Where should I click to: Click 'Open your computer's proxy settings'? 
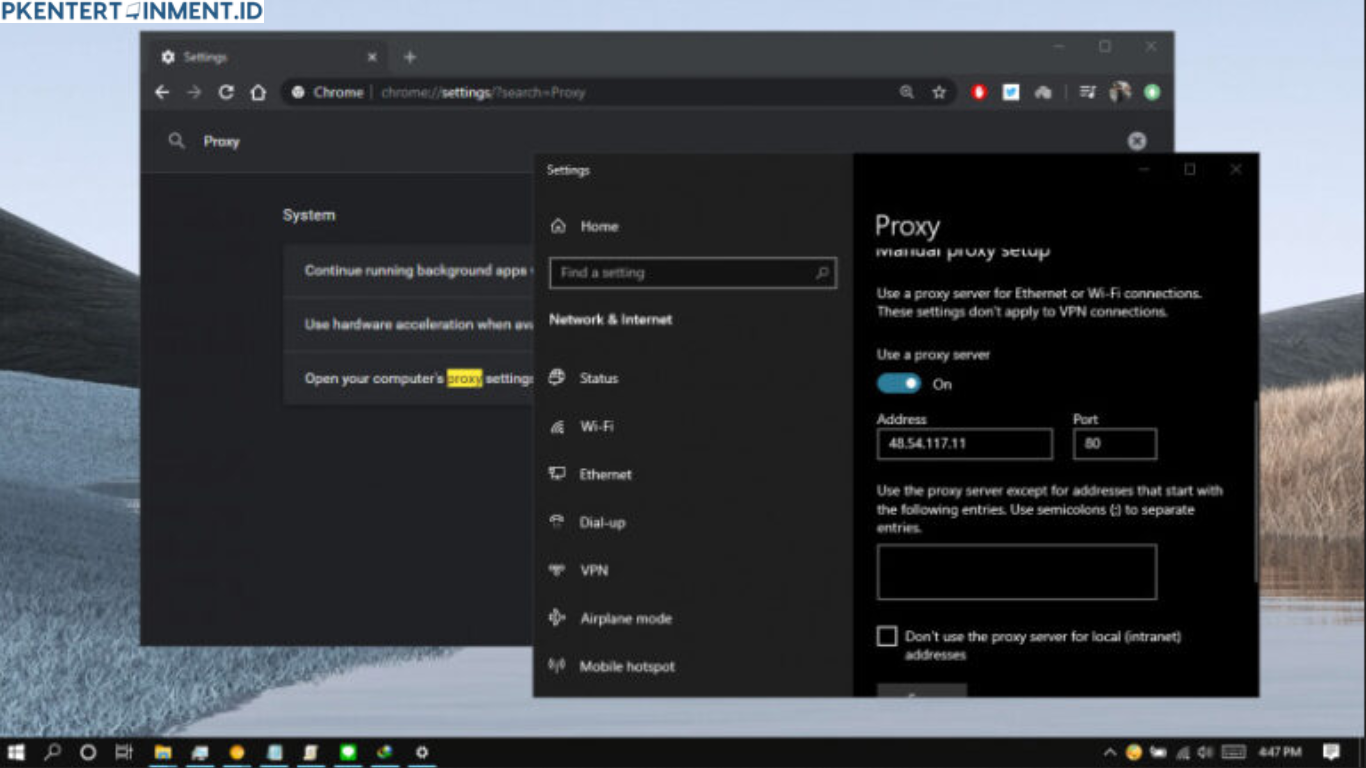coord(409,378)
